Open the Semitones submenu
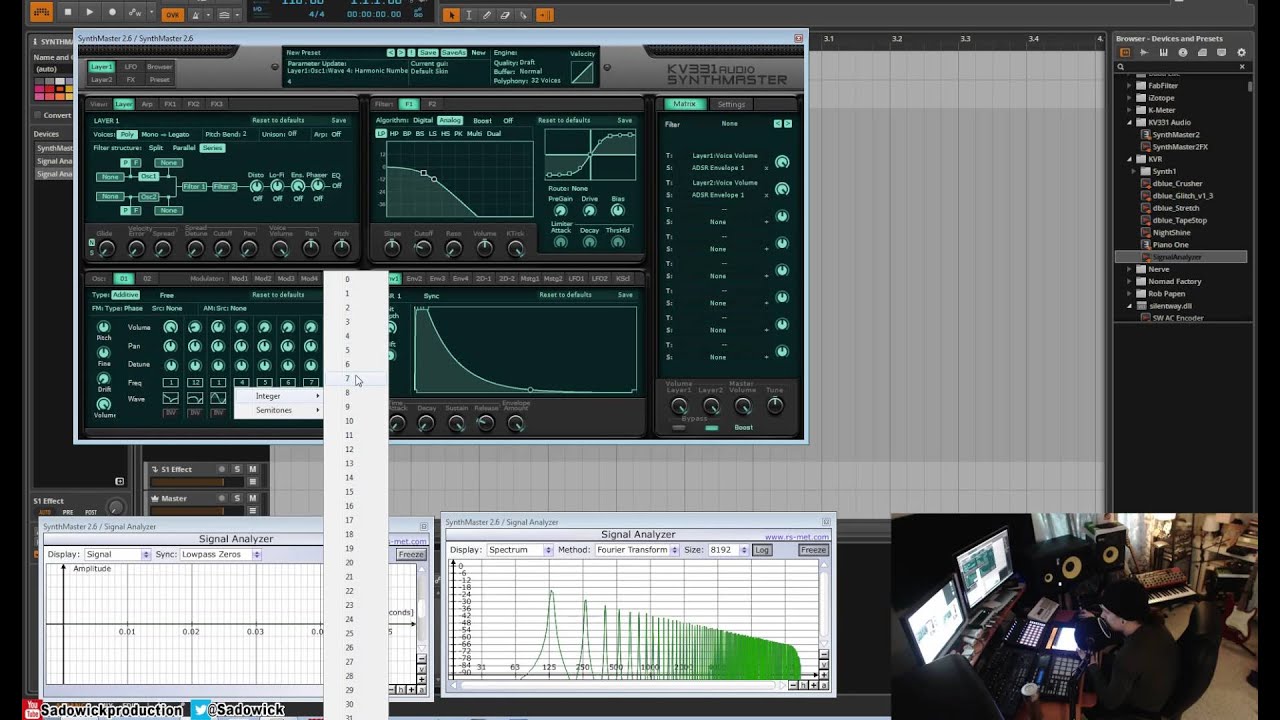The width and height of the screenshot is (1280, 720). (x=279, y=410)
